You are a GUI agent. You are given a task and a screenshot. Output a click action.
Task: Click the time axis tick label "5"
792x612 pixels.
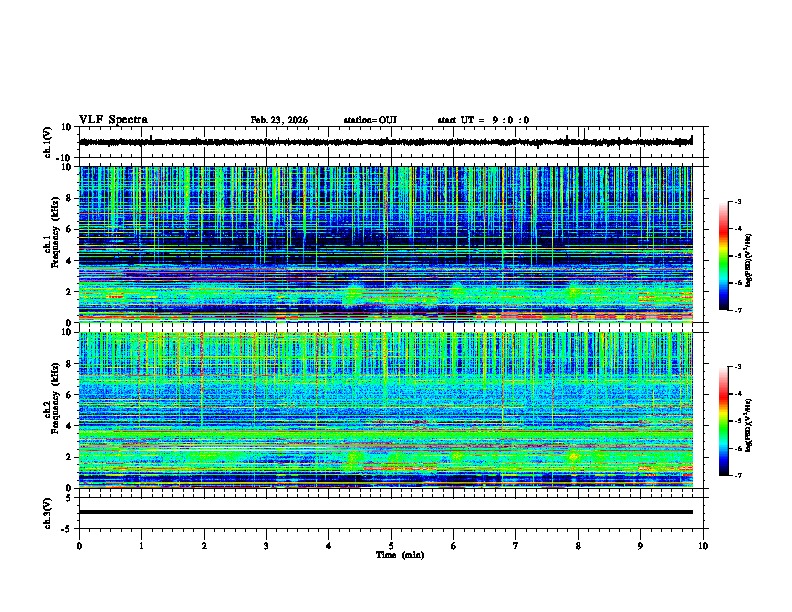tap(391, 546)
